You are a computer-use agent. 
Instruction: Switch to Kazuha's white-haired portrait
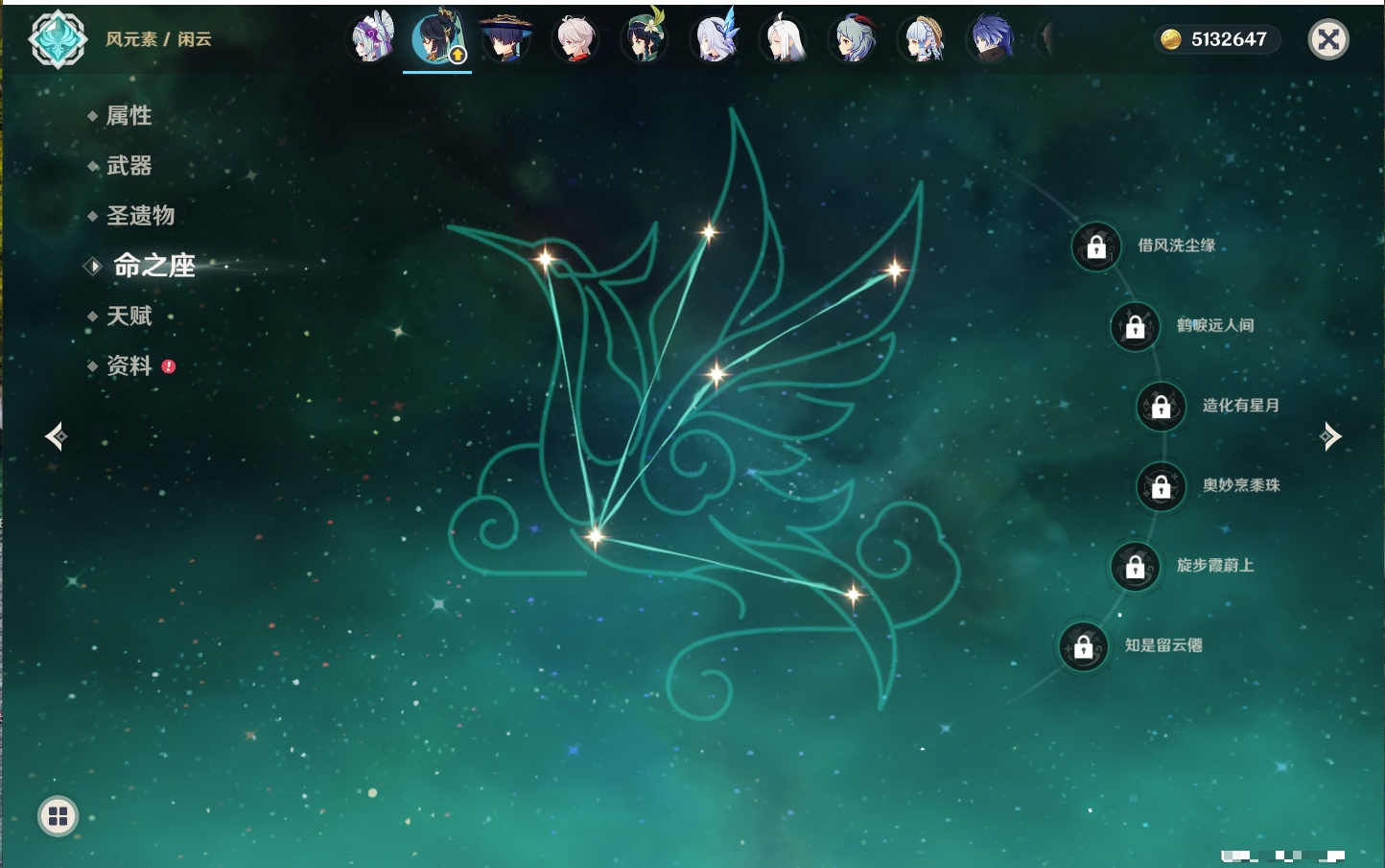coord(575,39)
